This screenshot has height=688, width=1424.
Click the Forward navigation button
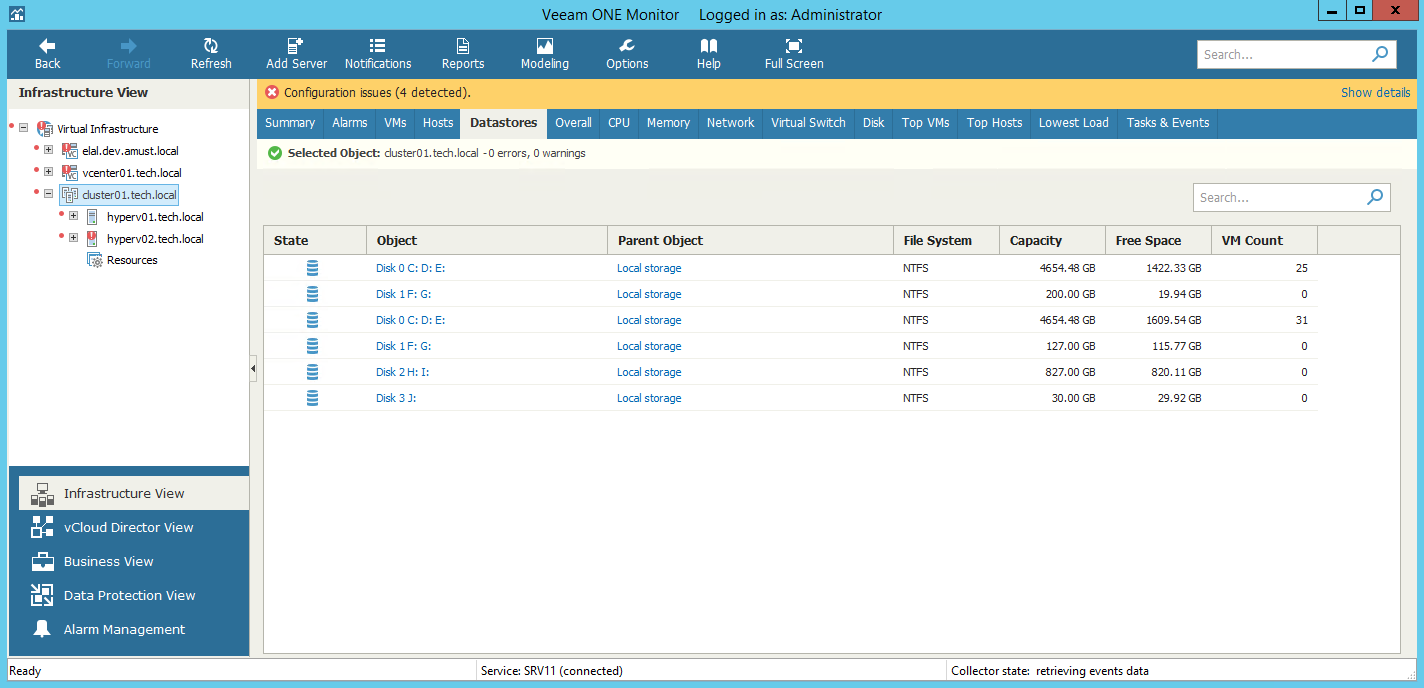[x=128, y=54]
